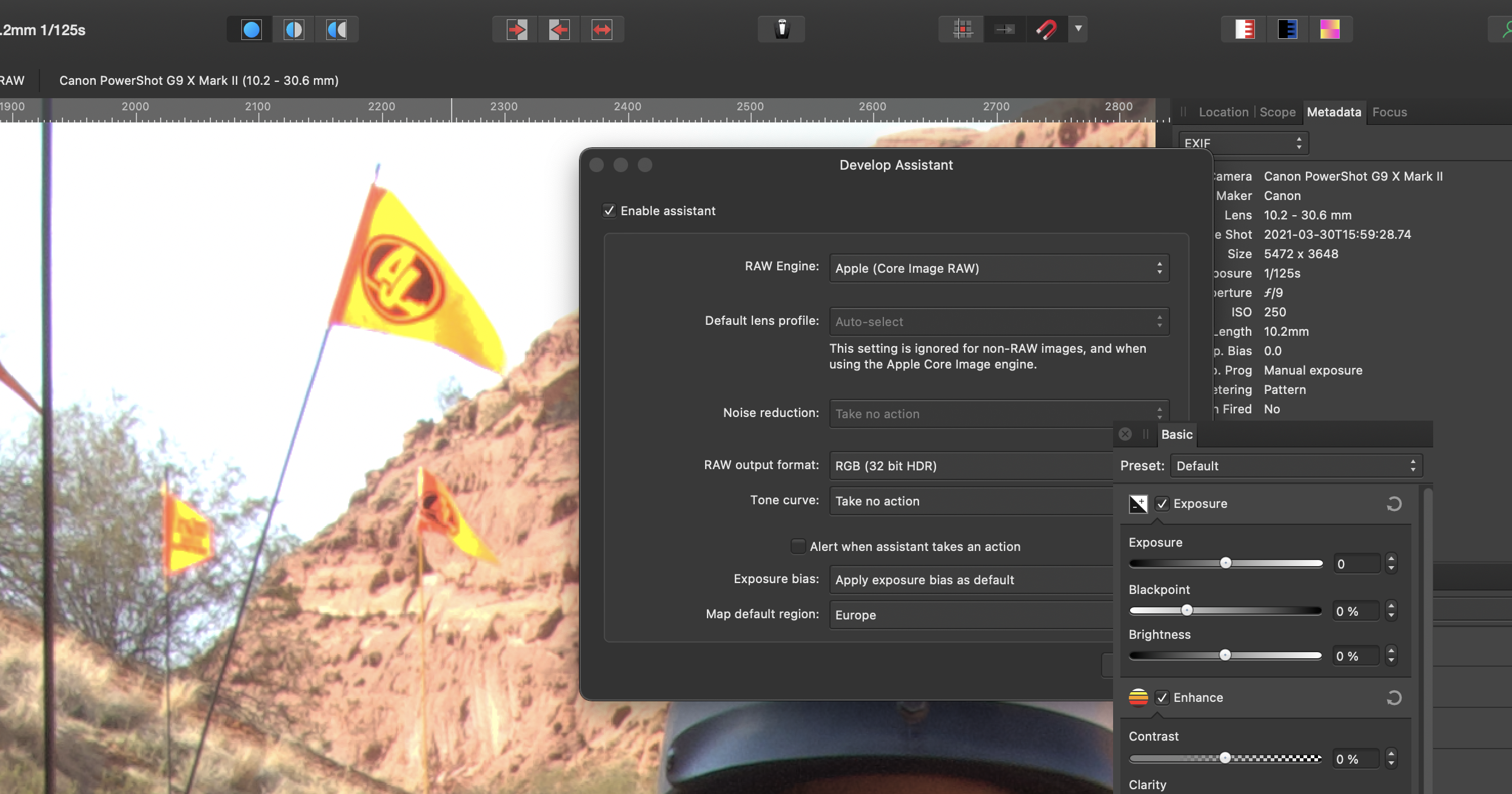Viewport: 1512px width, 794px height.
Task: Open Exposure bias dropdown
Action: coord(971,579)
